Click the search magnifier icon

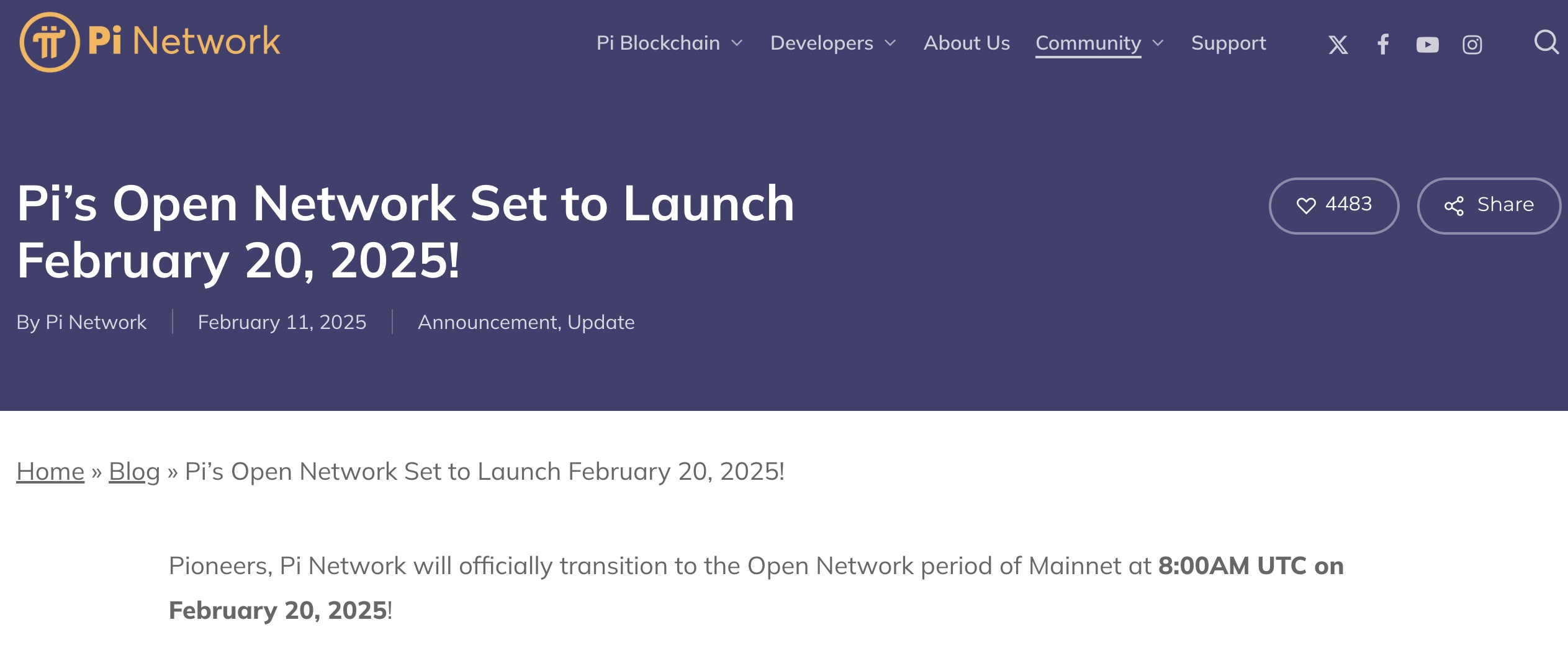[1546, 43]
